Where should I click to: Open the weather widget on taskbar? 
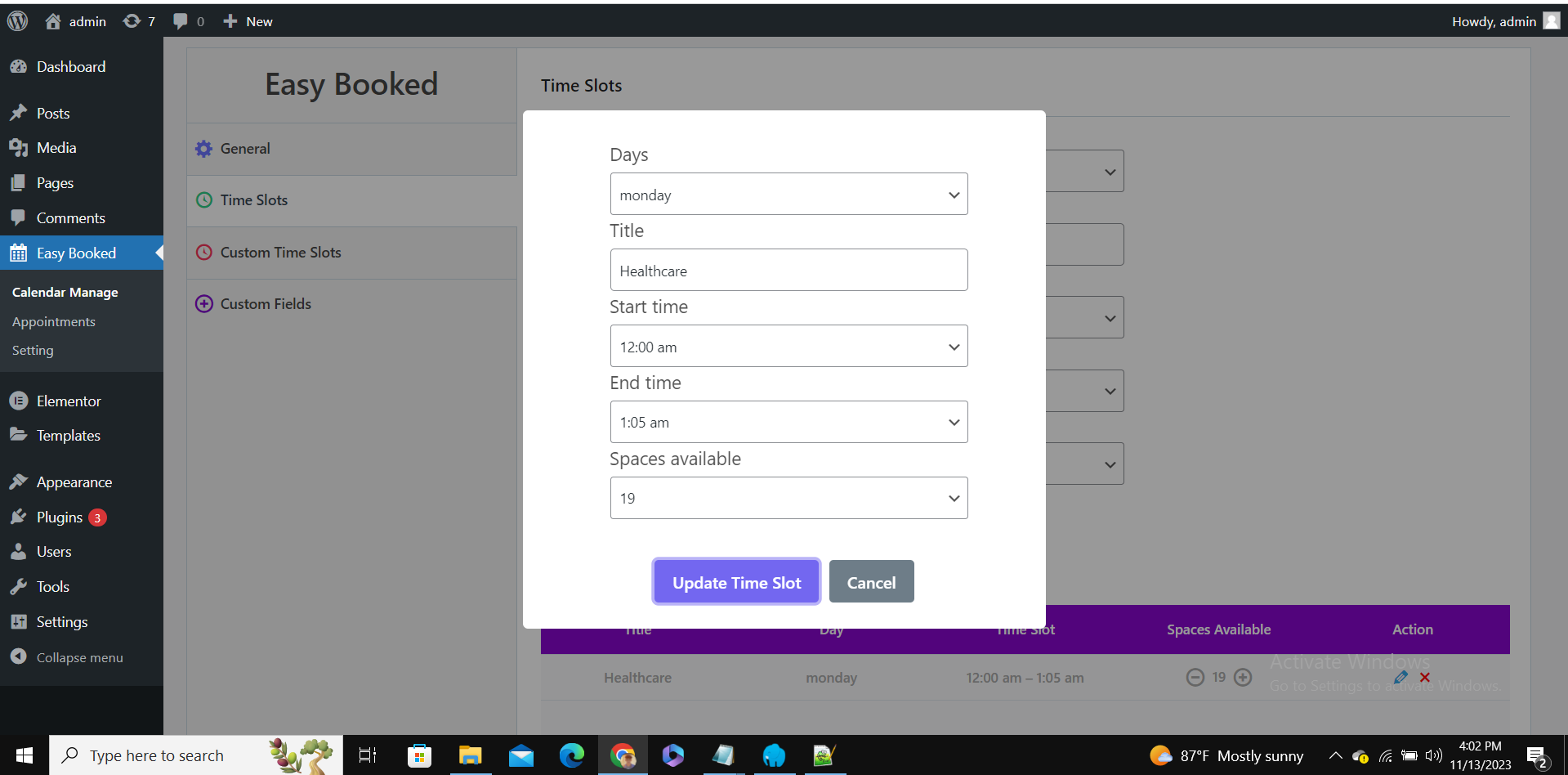[1226, 755]
